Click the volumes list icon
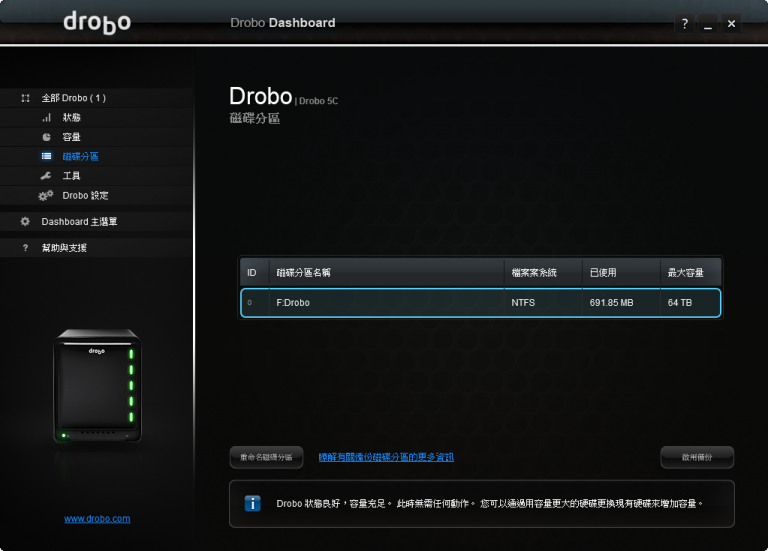Image resolution: width=768 pixels, height=551 pixels. pos(47,156)
